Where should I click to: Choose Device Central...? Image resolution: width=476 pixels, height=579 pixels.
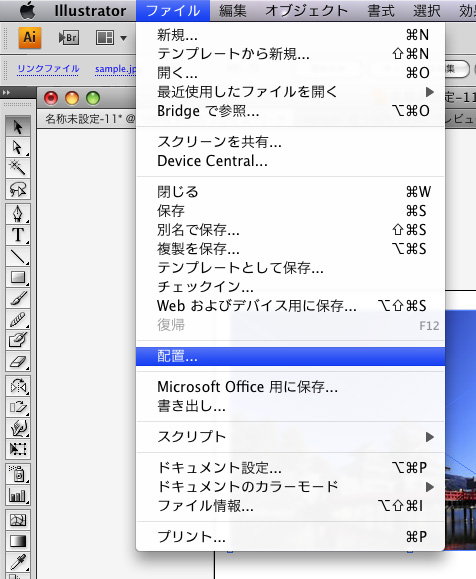click(290, 161)
